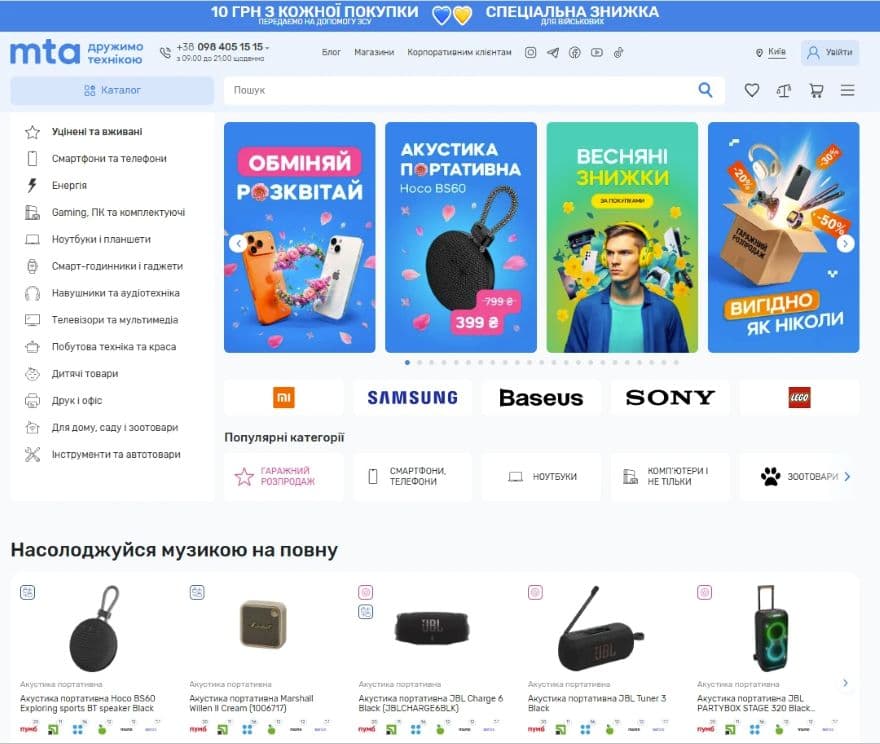Click compare badge on Hoco BS60 card

click(x=28, y=592)
